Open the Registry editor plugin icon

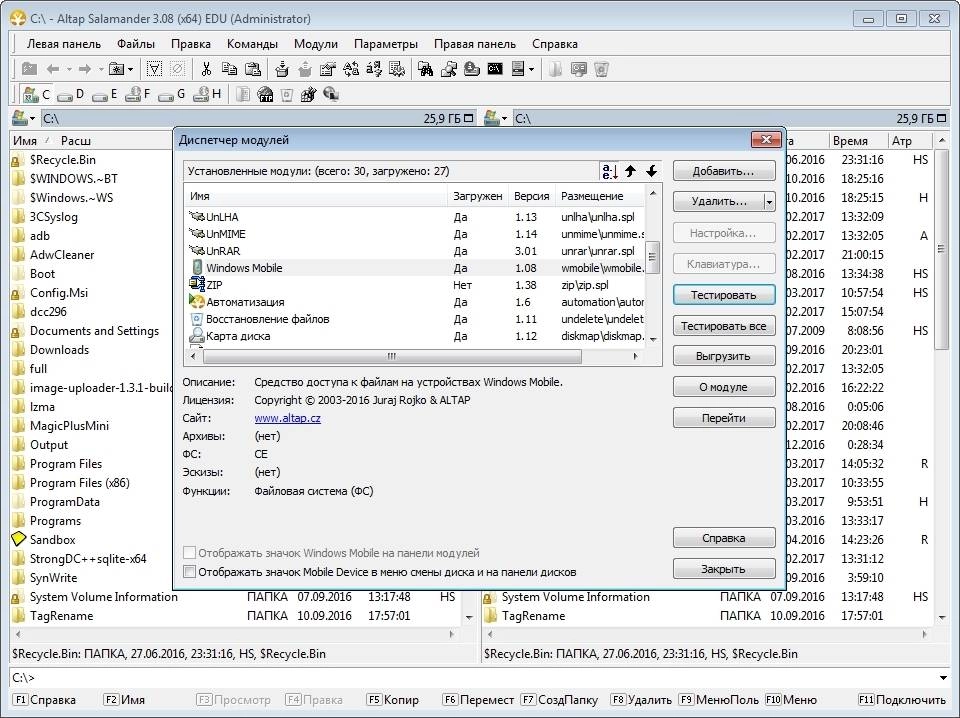pos(308,94)
